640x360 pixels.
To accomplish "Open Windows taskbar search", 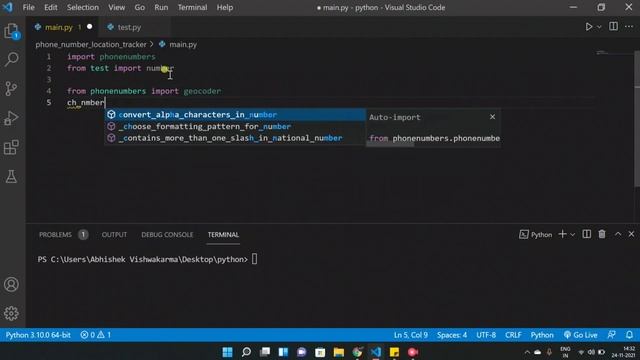I will click(x=246, y=352).
